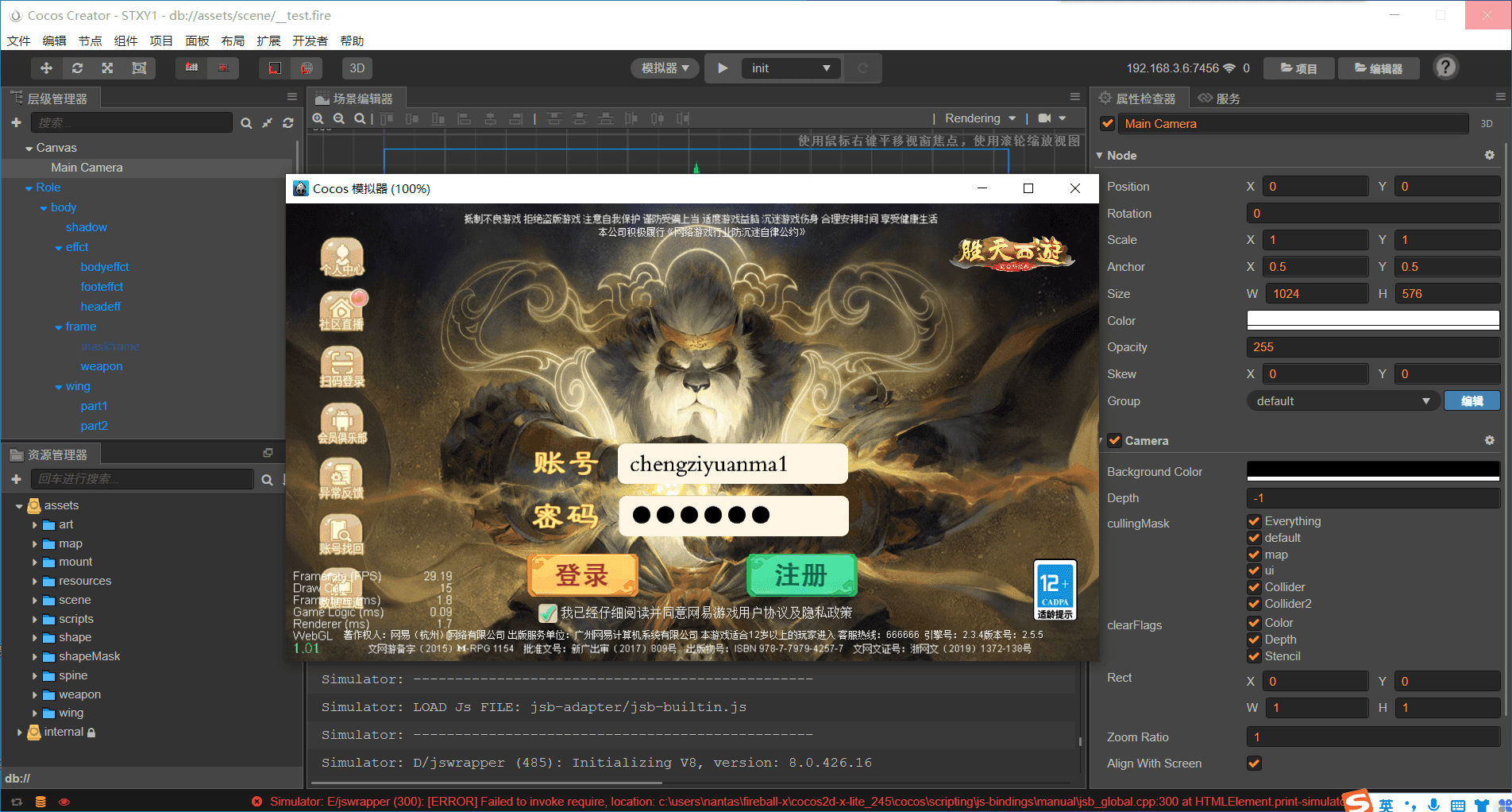Open the inspector panel menu icon
This screenshot has height=812, width=1512.
(1500, 97)
